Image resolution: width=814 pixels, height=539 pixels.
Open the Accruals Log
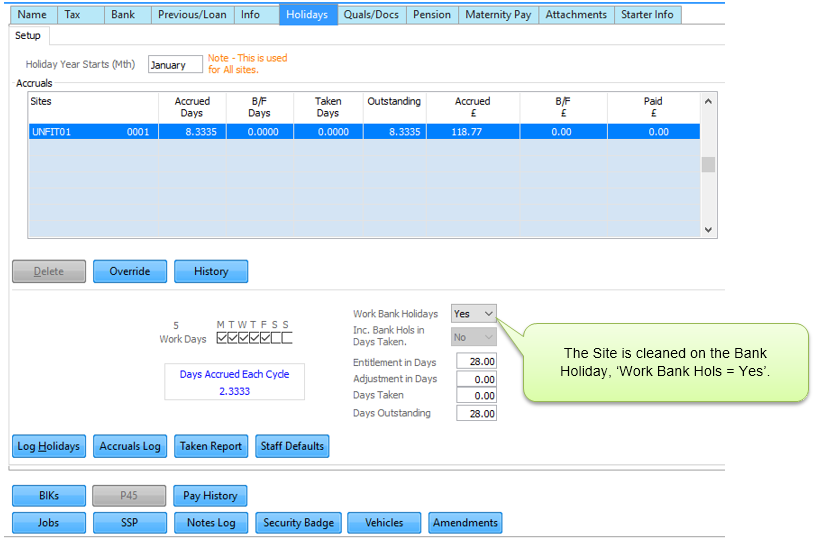coord(130,446)
